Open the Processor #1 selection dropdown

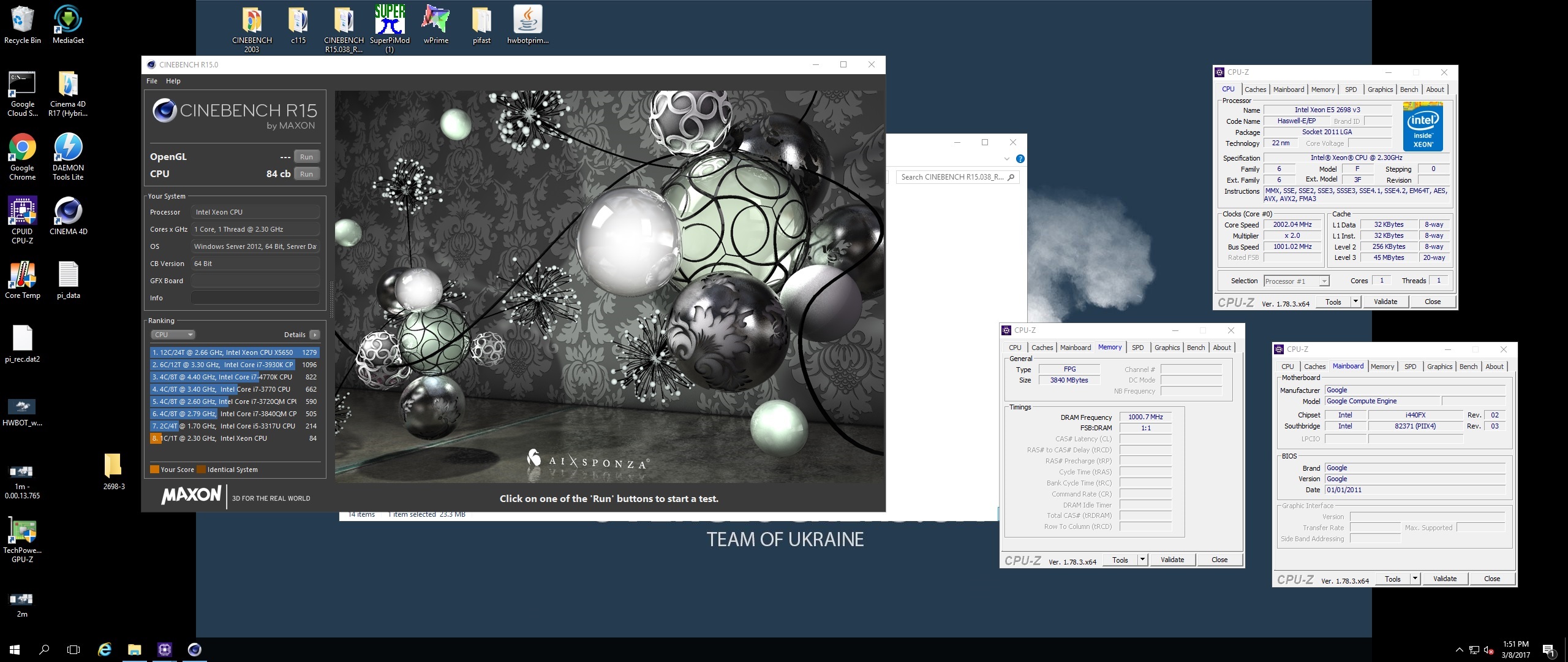1297,281
